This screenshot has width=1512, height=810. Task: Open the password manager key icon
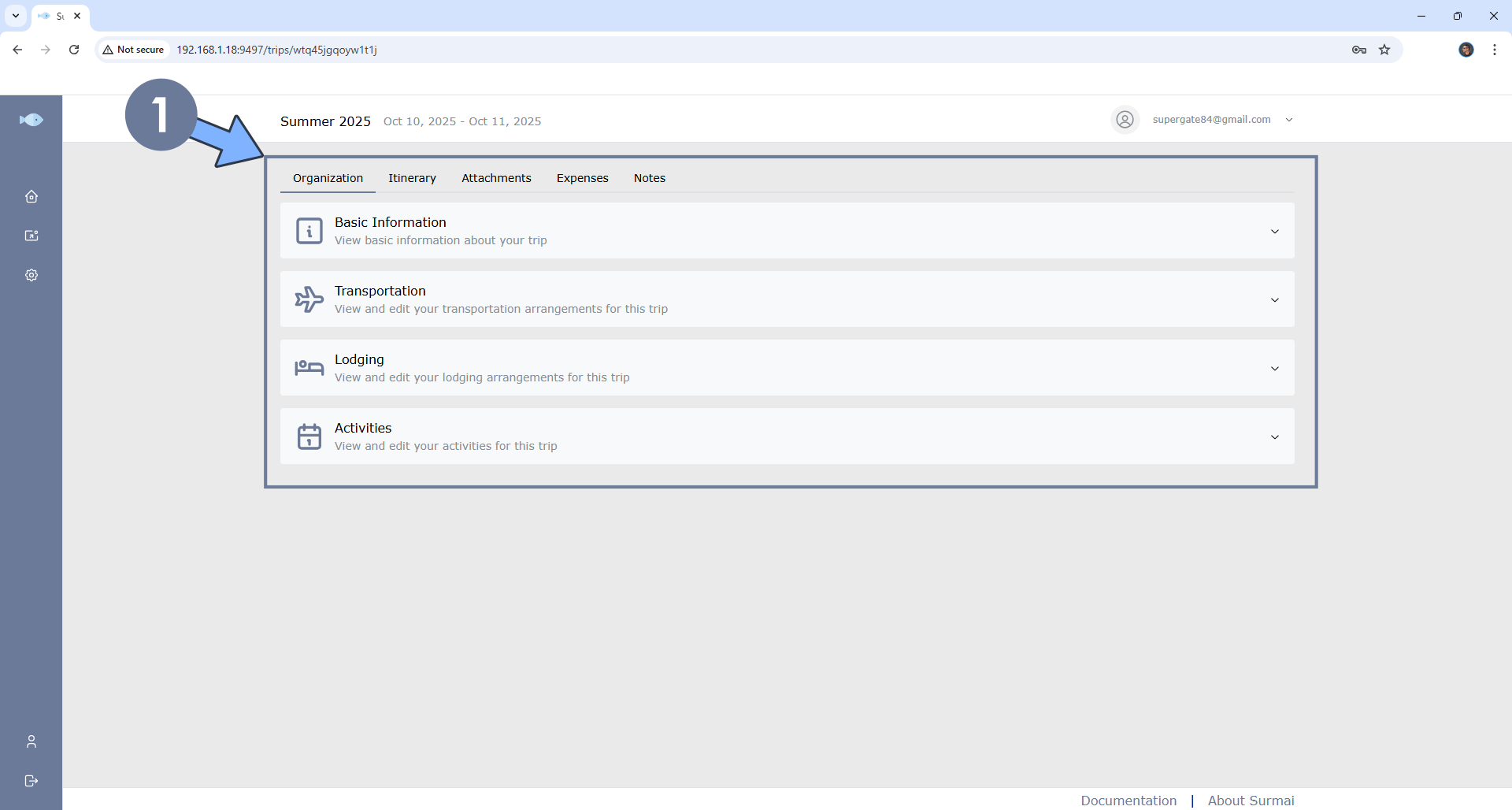tap(1358, 50)
